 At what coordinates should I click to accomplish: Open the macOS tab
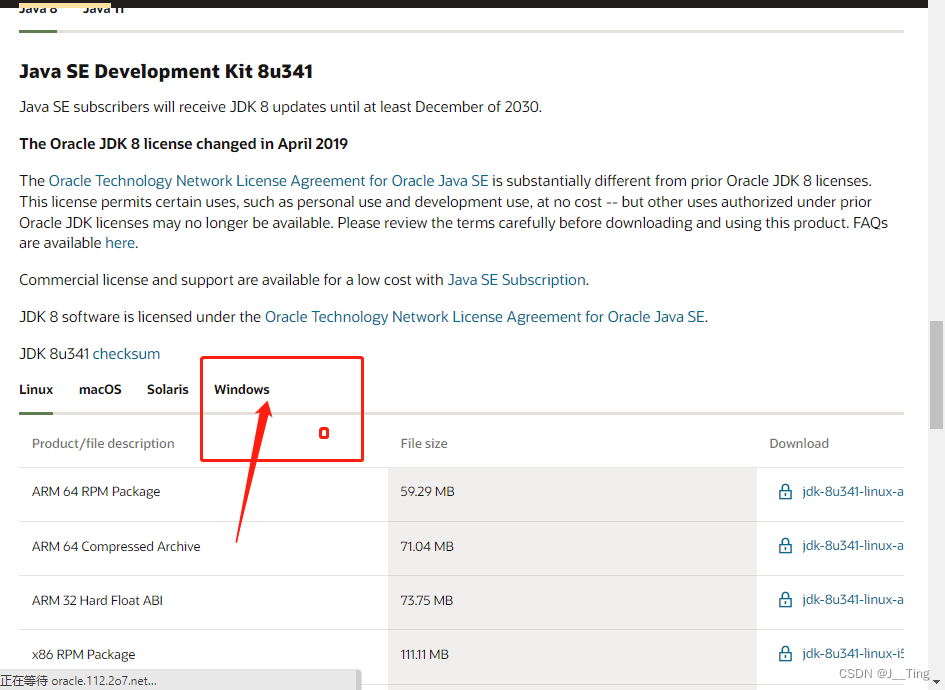[x=100, y=389]
